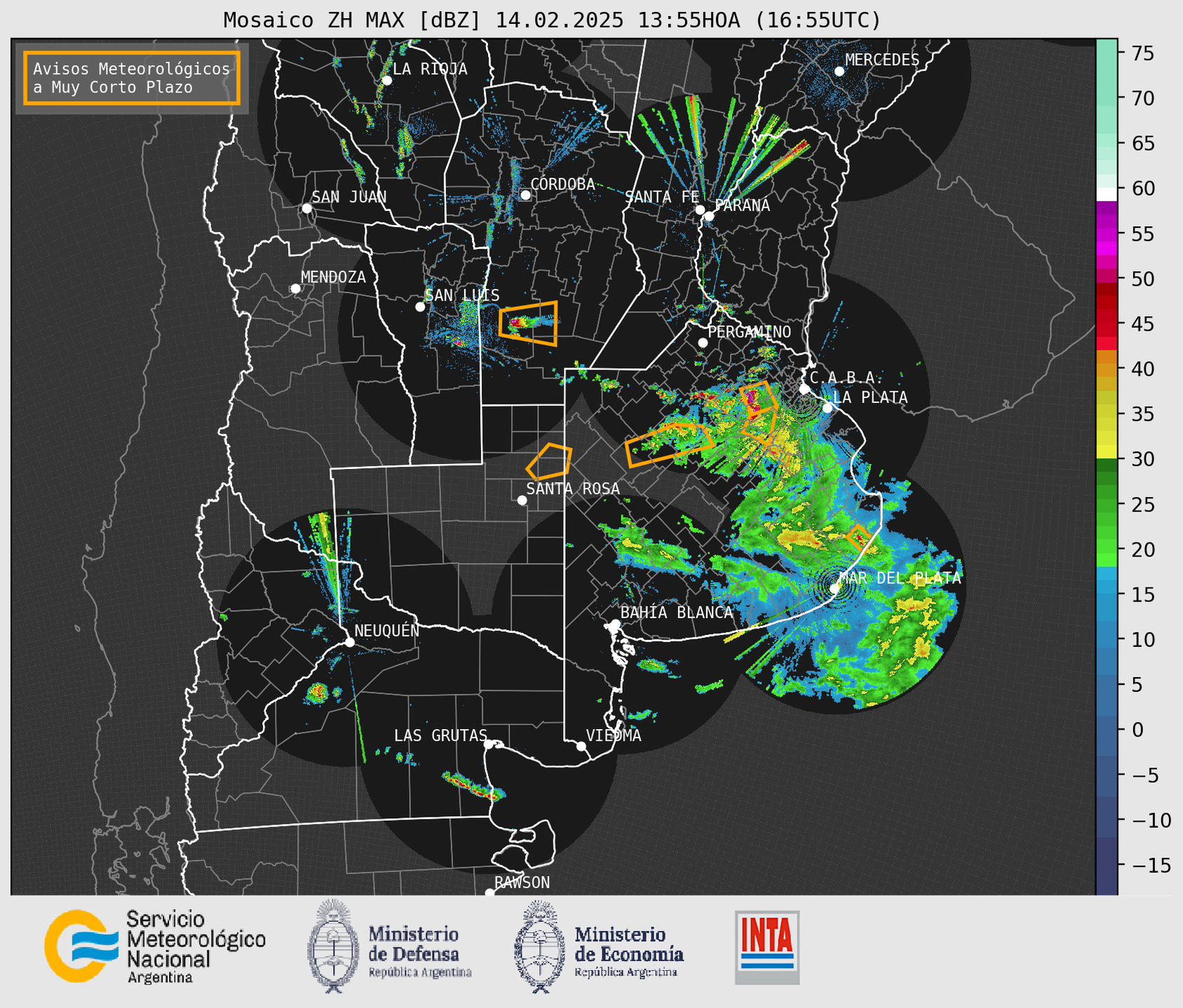Click the BAHÍA BLANCA city label

[677, 612]
